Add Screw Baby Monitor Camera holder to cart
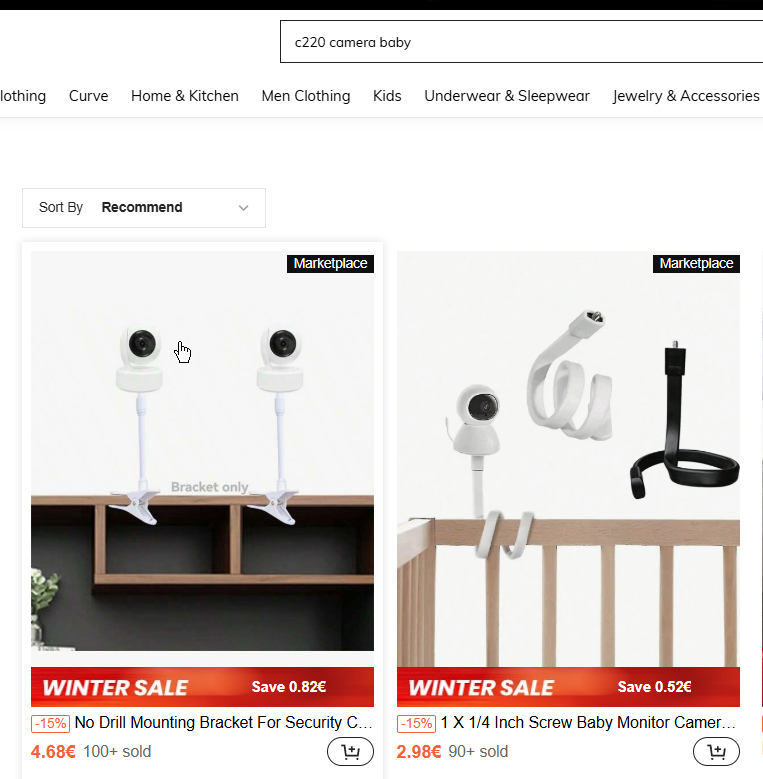This screenshot has height=779, width=763. pos(716,752)
